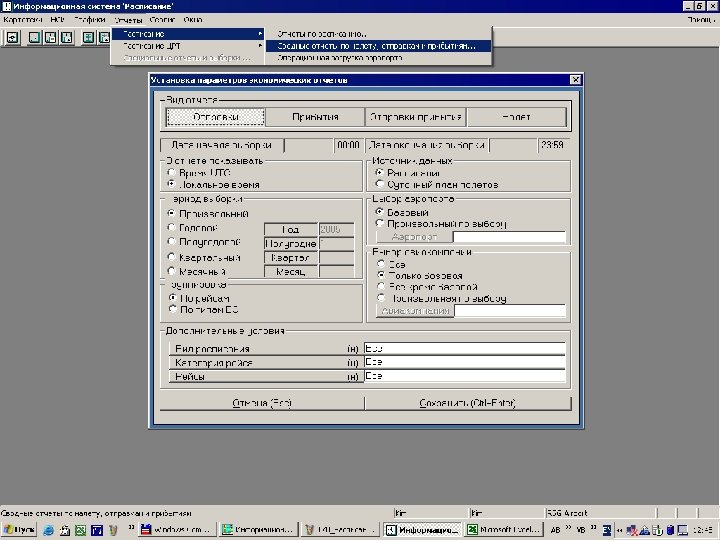
Task: Open the 'Графики' menu
Action: [90, 20]
